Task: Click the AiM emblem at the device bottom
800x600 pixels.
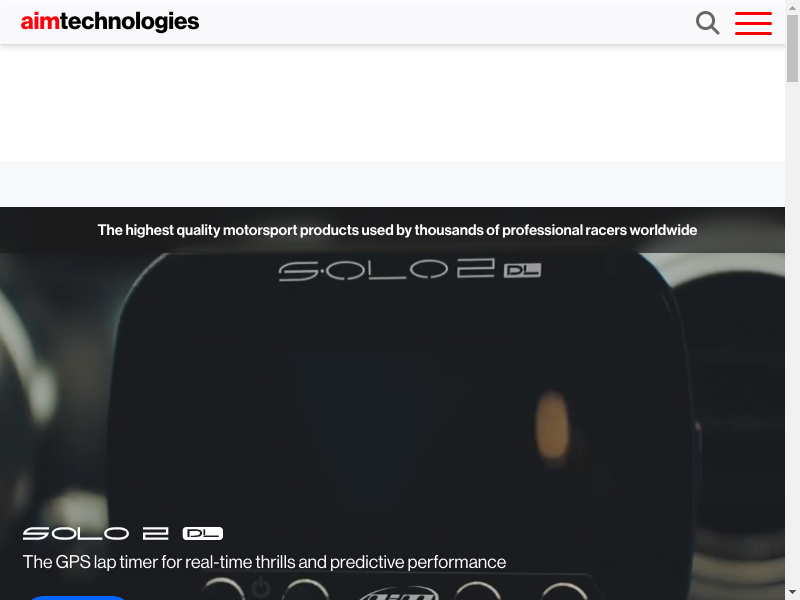Action: (398, 593)
